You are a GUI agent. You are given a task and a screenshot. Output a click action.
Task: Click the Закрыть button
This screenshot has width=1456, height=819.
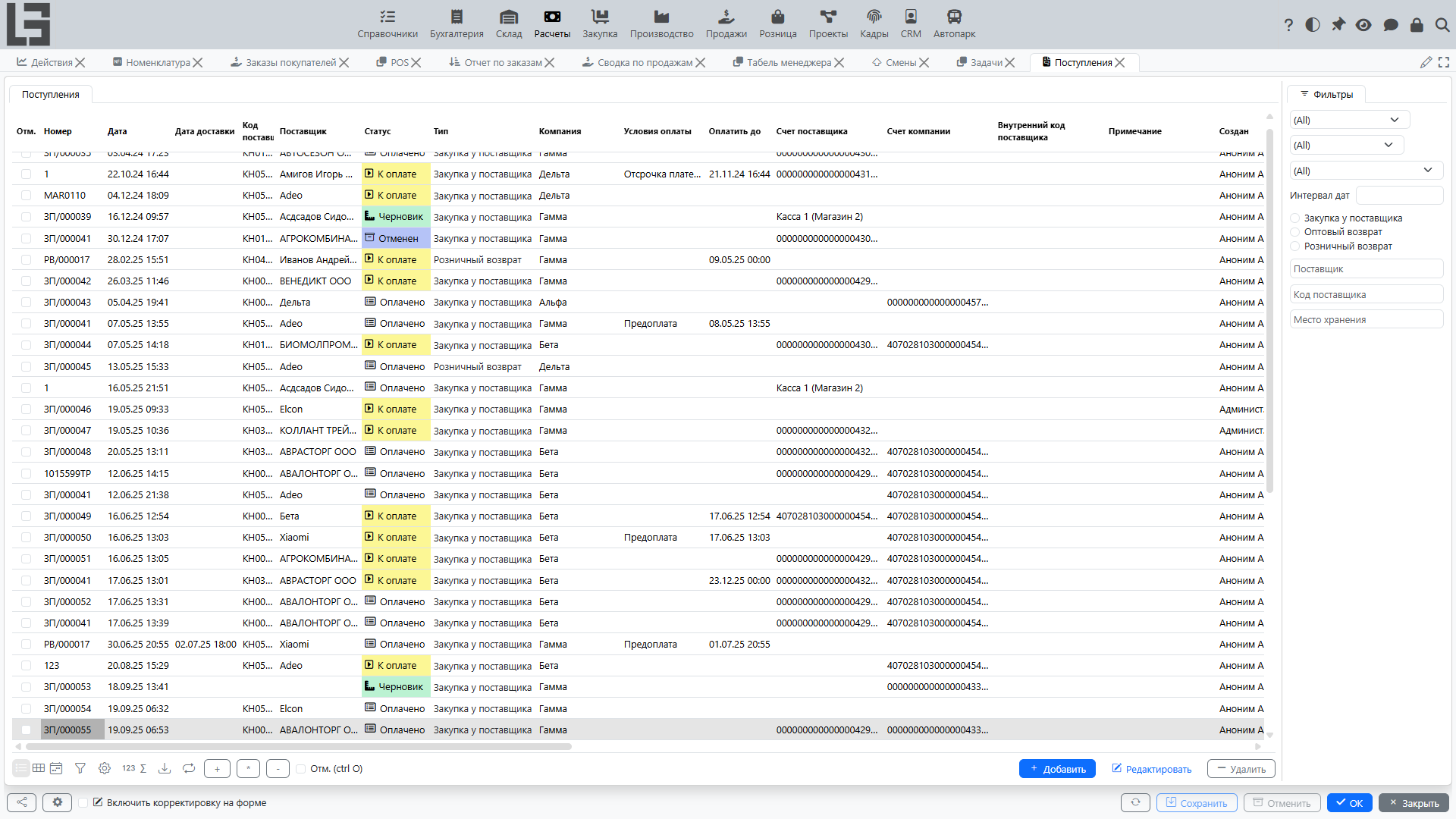(x=1414, y=803)
